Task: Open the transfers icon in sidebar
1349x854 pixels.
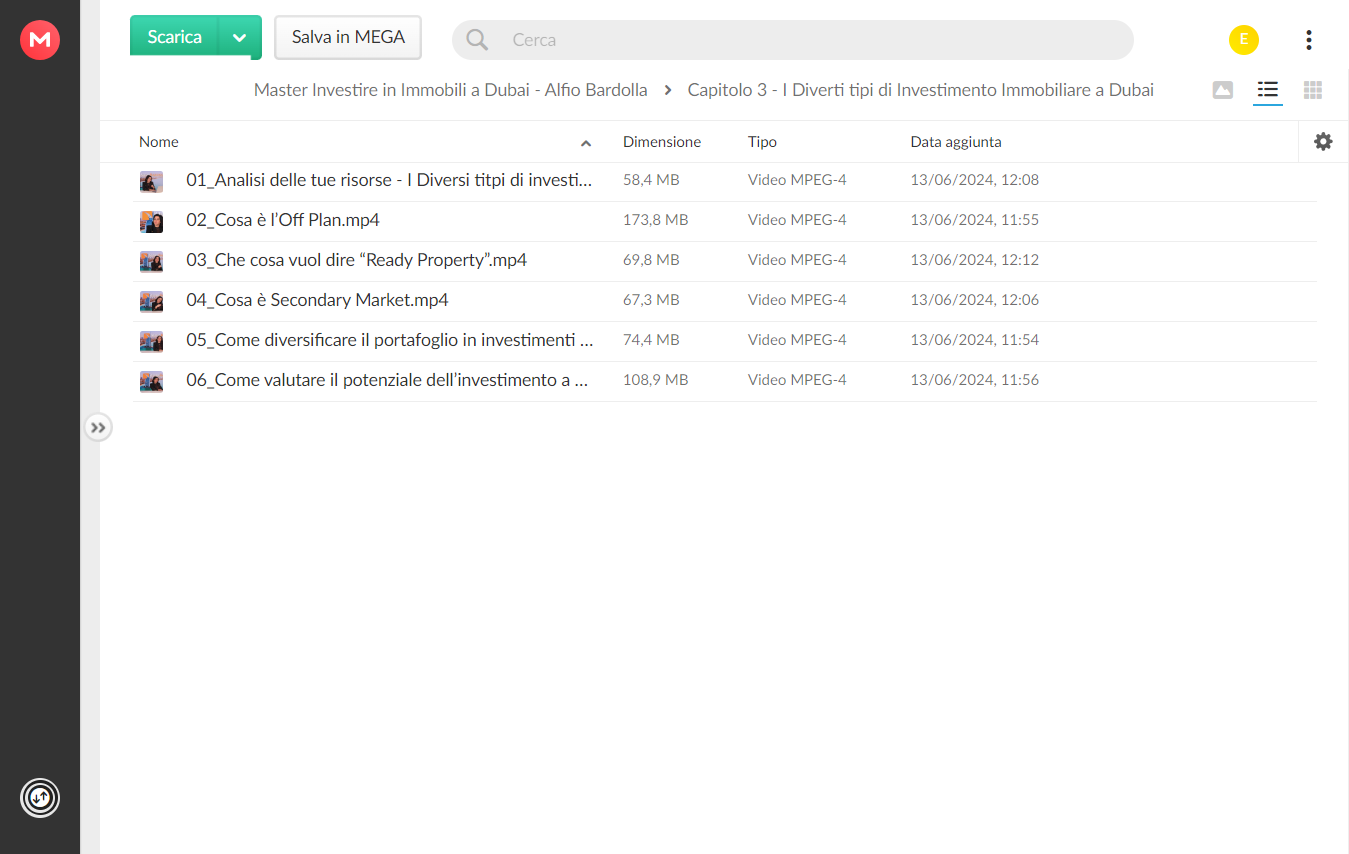Action: coord(40,798)
